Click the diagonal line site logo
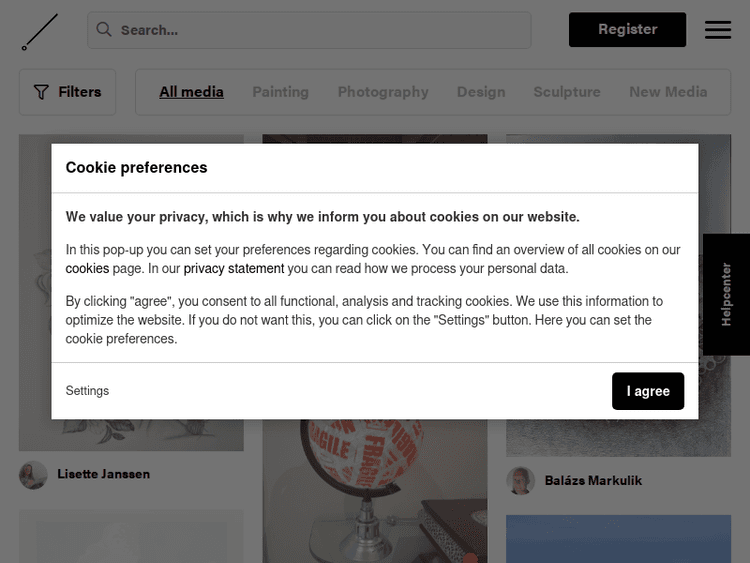 click(39, 31)
